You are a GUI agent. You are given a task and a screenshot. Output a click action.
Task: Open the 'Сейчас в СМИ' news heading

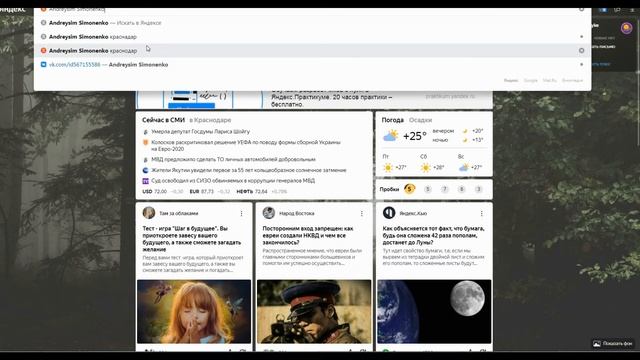163,120
